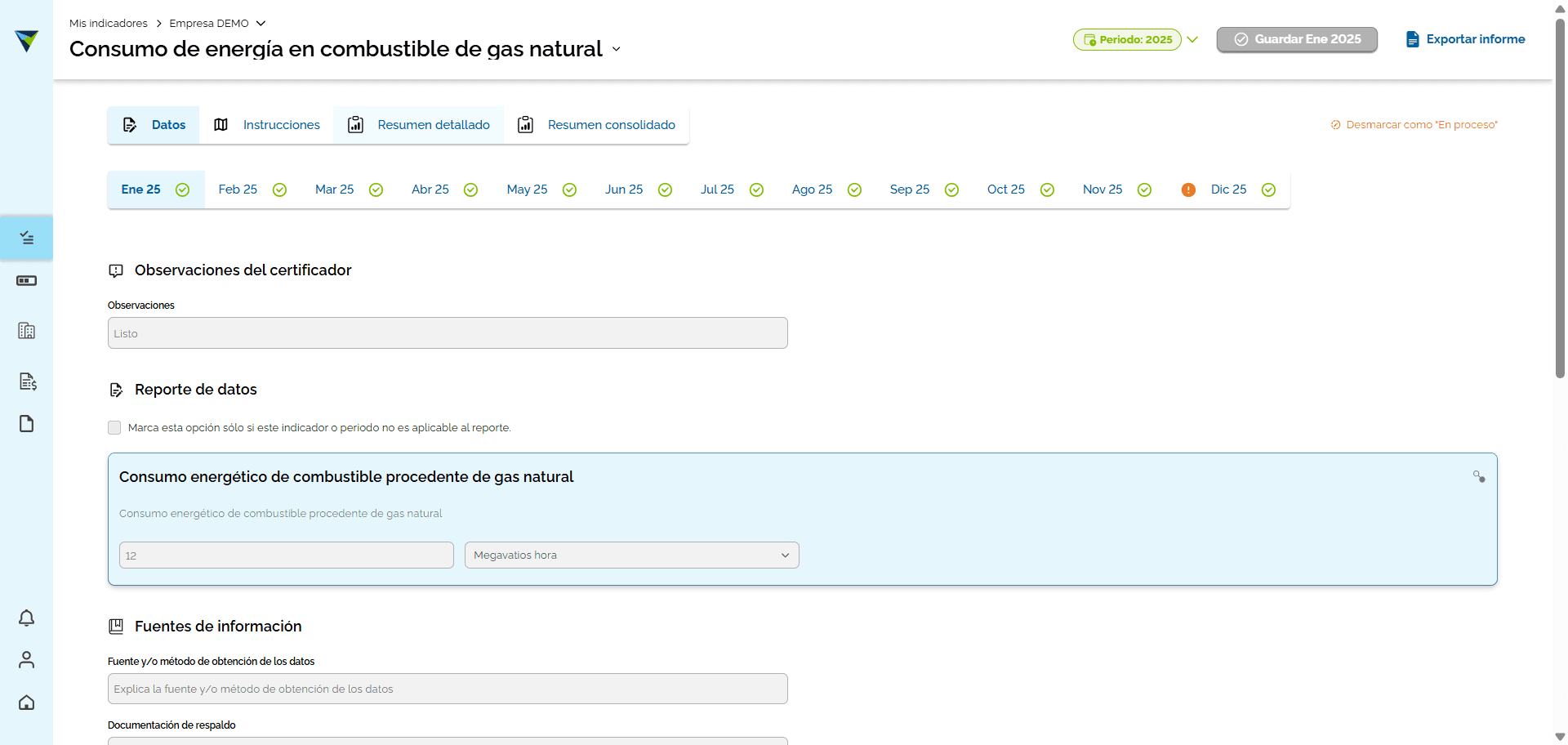This screenshot has height=745, width=1568.
Task: Open the user profile sidebar icon
Action: click(x=26, y=660)
